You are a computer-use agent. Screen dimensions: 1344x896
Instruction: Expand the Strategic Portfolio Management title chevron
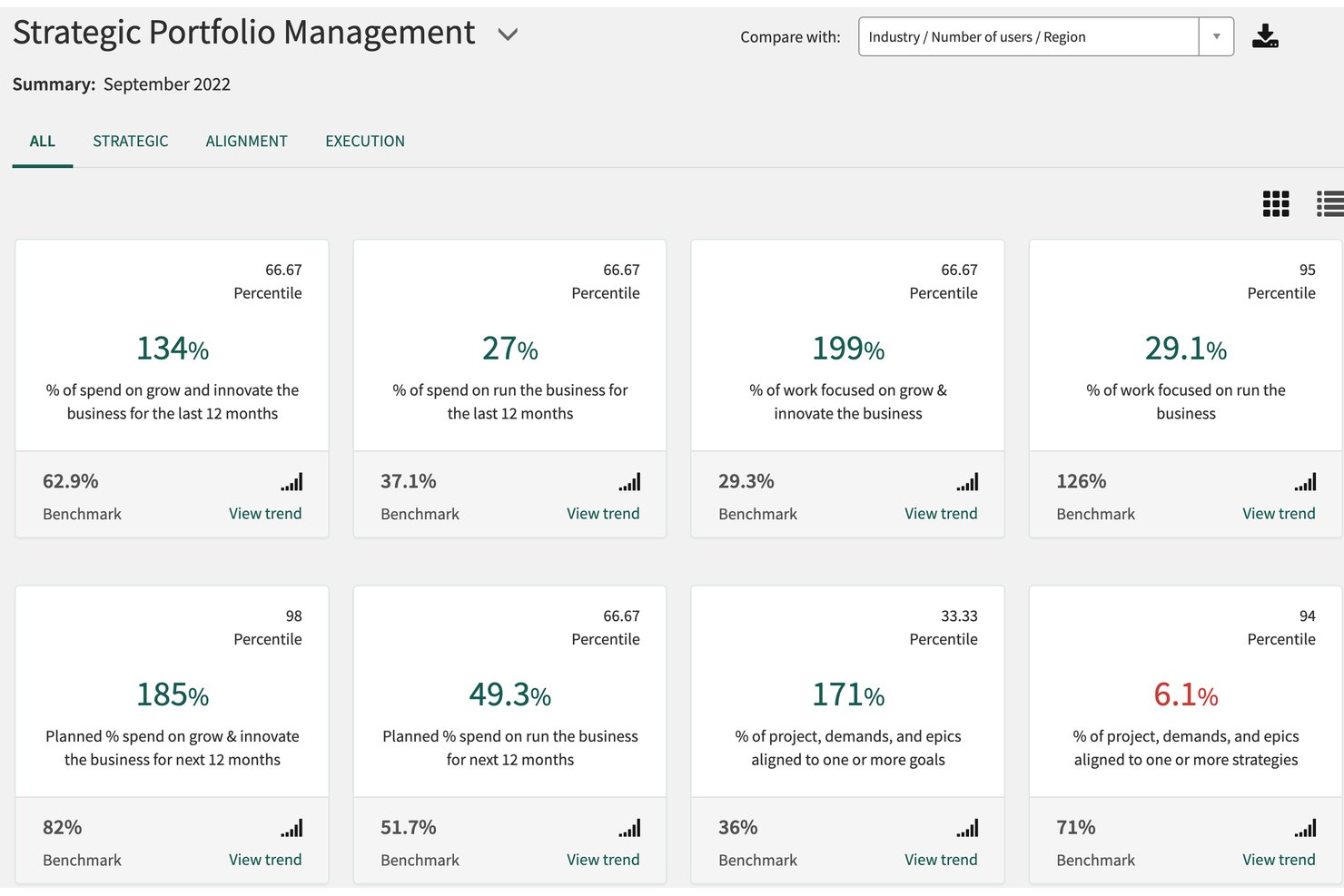(508, 34)
